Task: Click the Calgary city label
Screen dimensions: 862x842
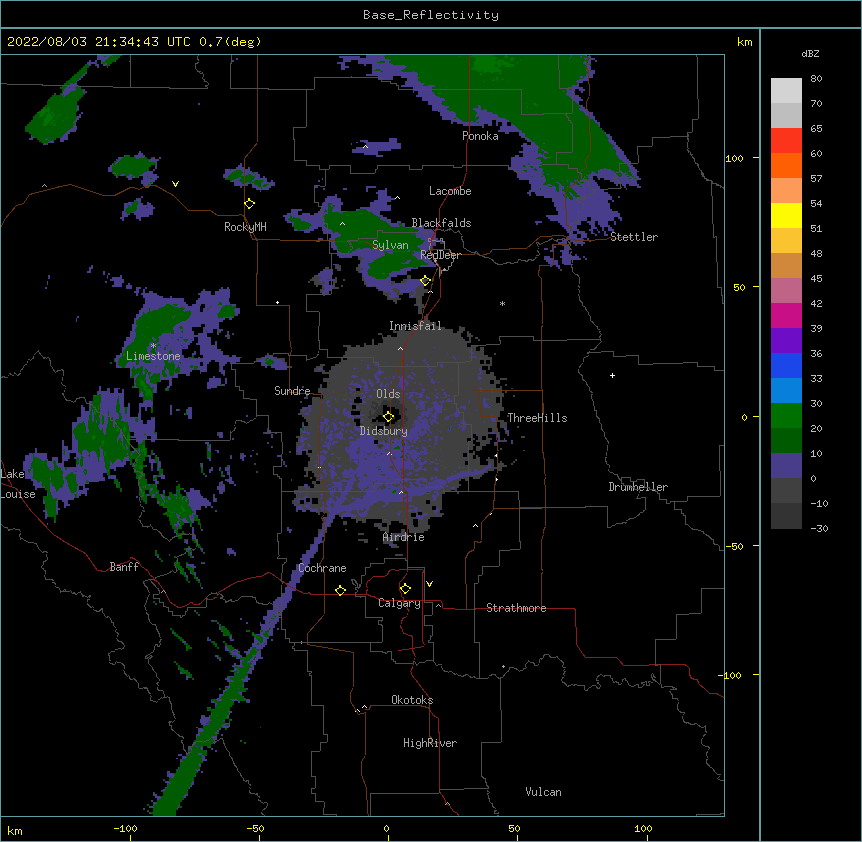Action: click(x=399, y=603)
